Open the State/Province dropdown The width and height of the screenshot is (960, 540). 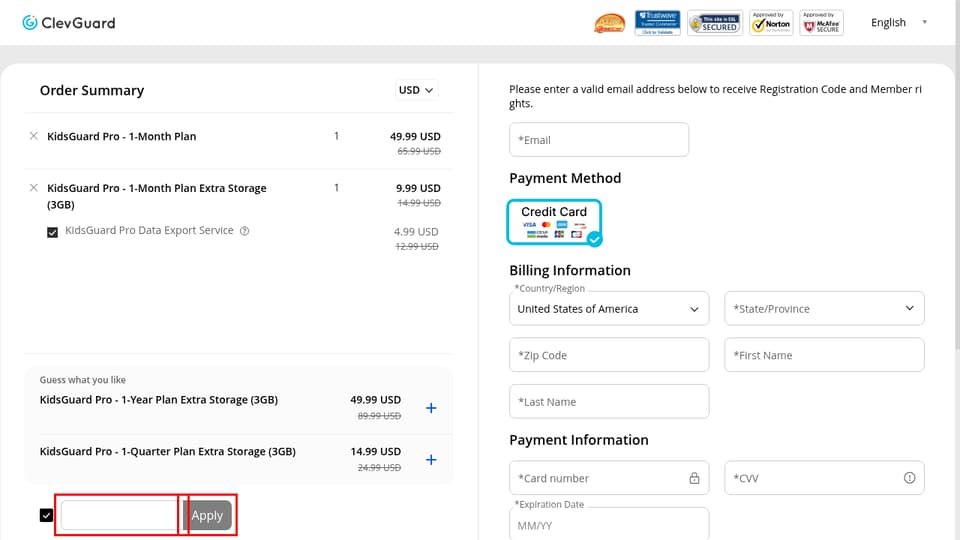[x=824, y=309]
